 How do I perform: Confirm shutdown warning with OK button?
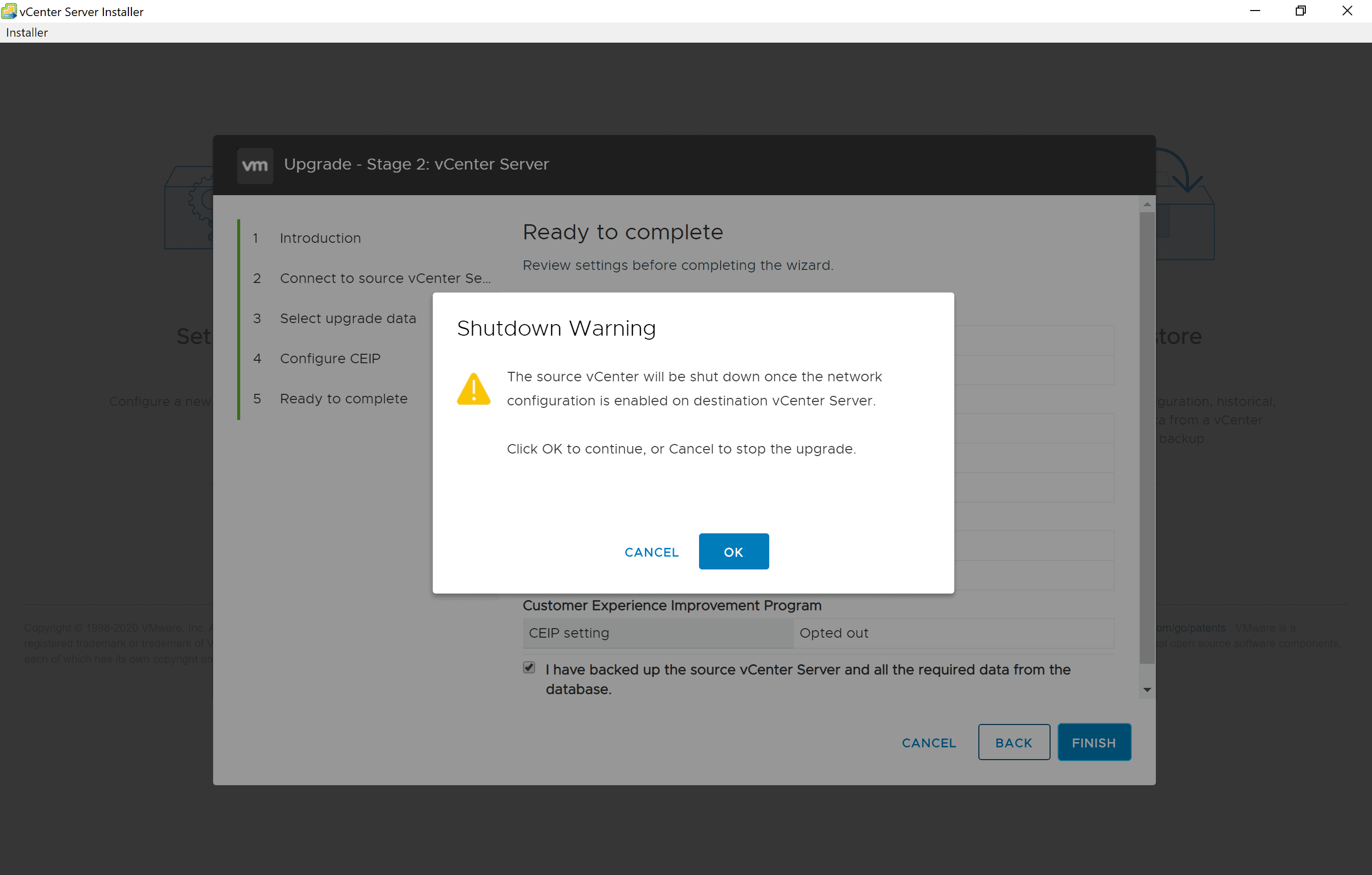click(733, 551)
